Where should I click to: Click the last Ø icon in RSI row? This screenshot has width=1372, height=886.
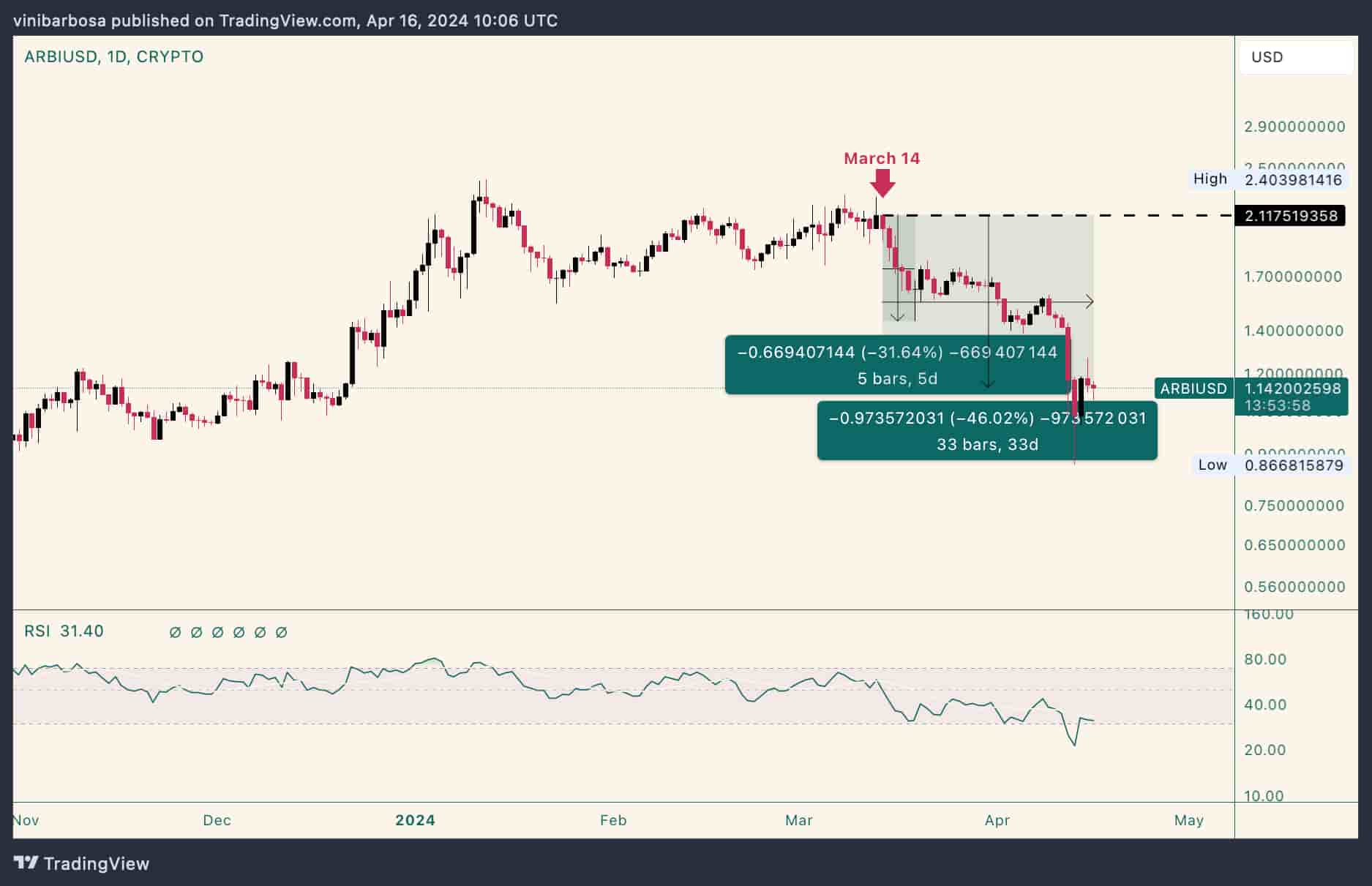click(283, 631)
